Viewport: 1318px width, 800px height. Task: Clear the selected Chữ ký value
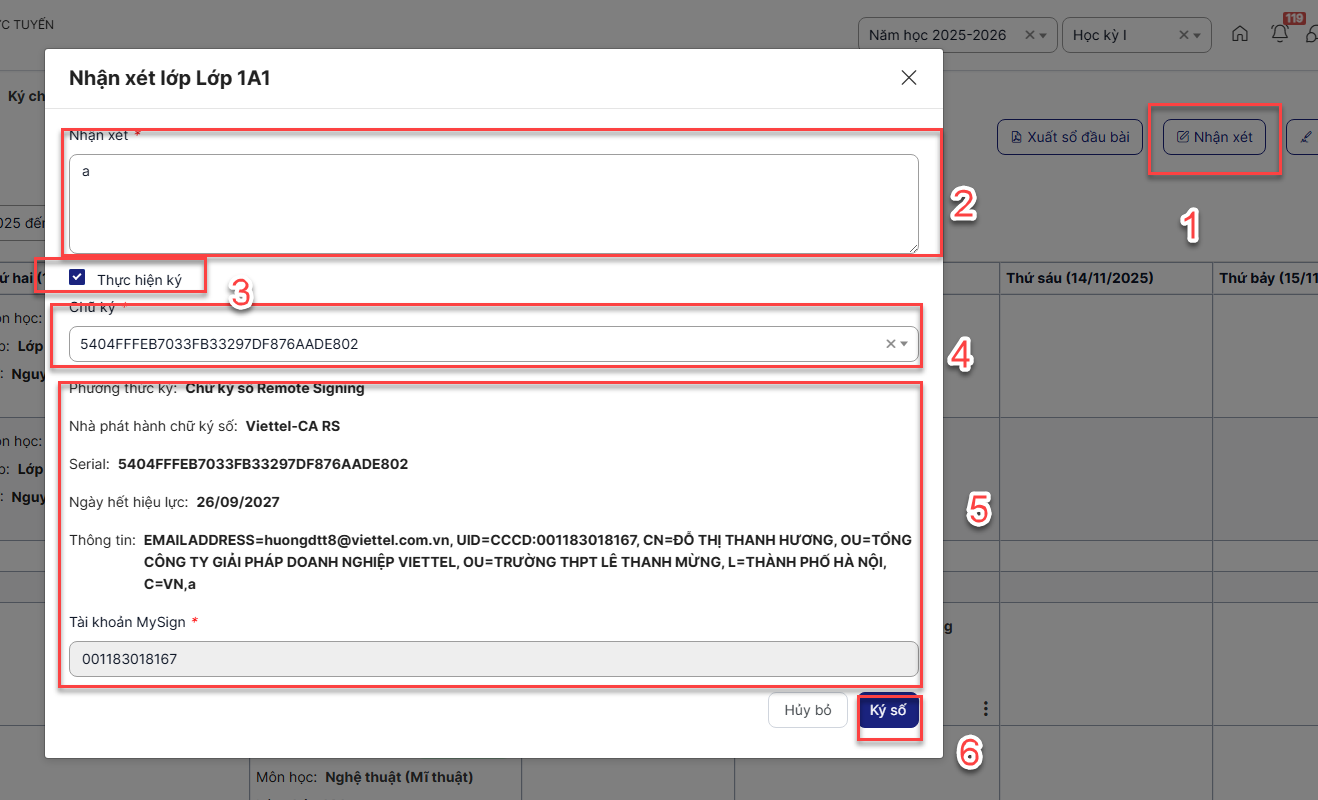890,344
